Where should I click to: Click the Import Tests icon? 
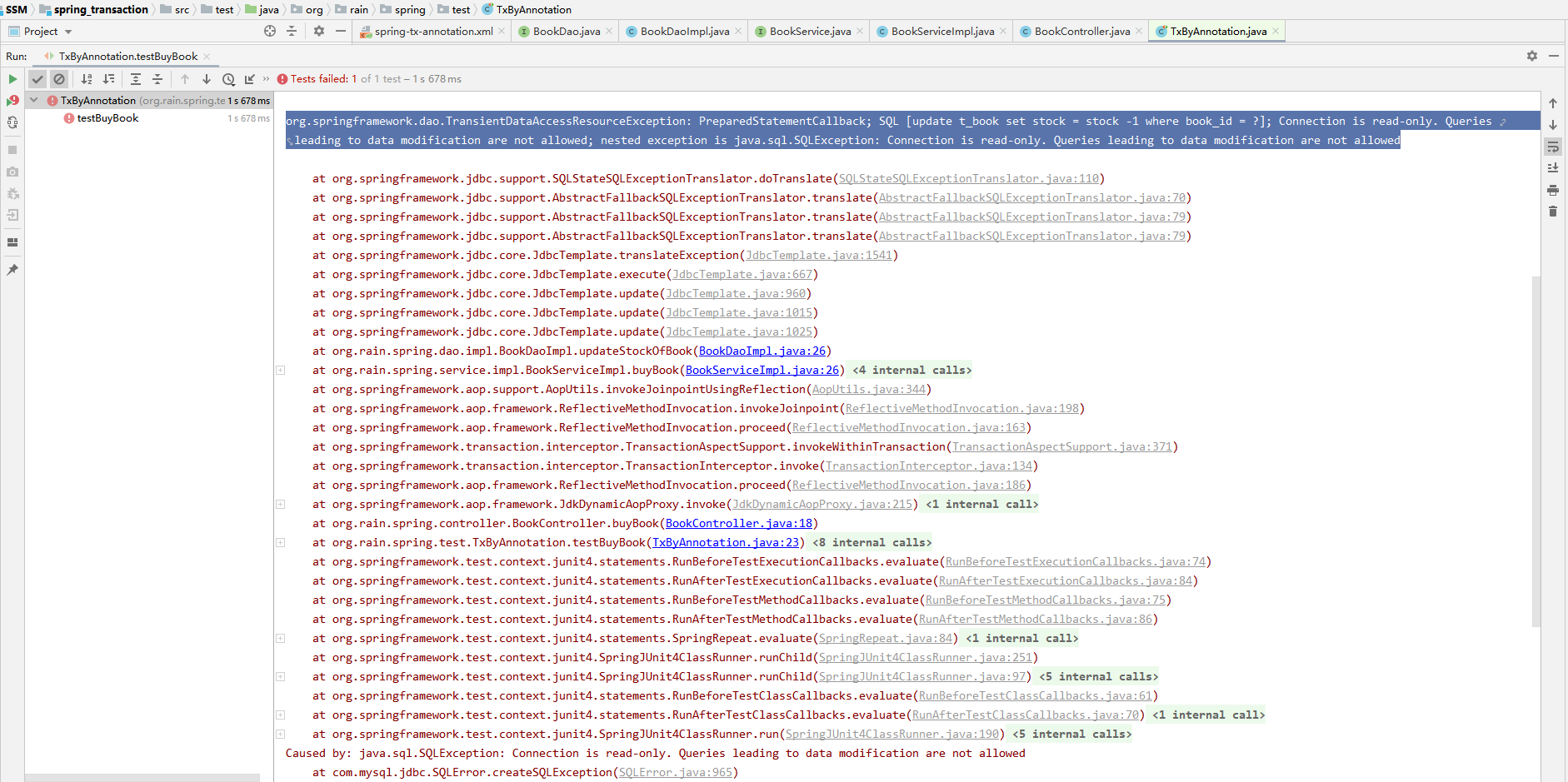(250, 79)
